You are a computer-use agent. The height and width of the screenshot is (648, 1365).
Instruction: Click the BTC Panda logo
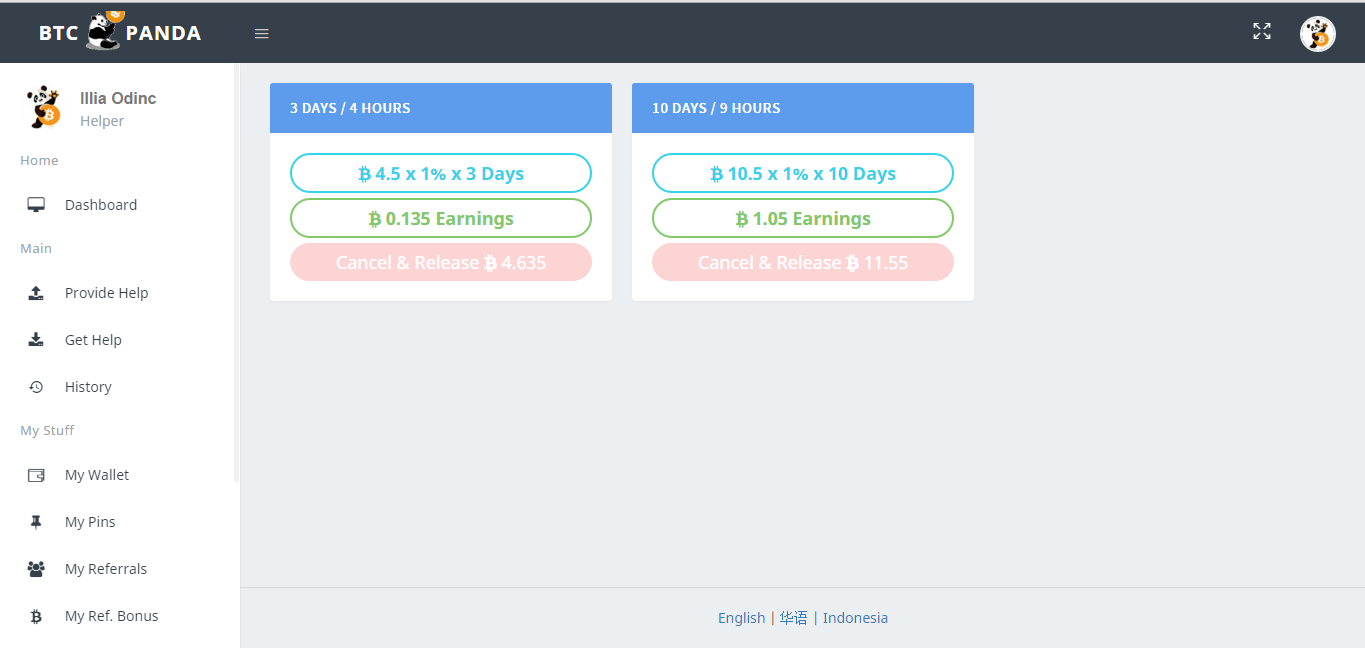(x=120, y=32)
